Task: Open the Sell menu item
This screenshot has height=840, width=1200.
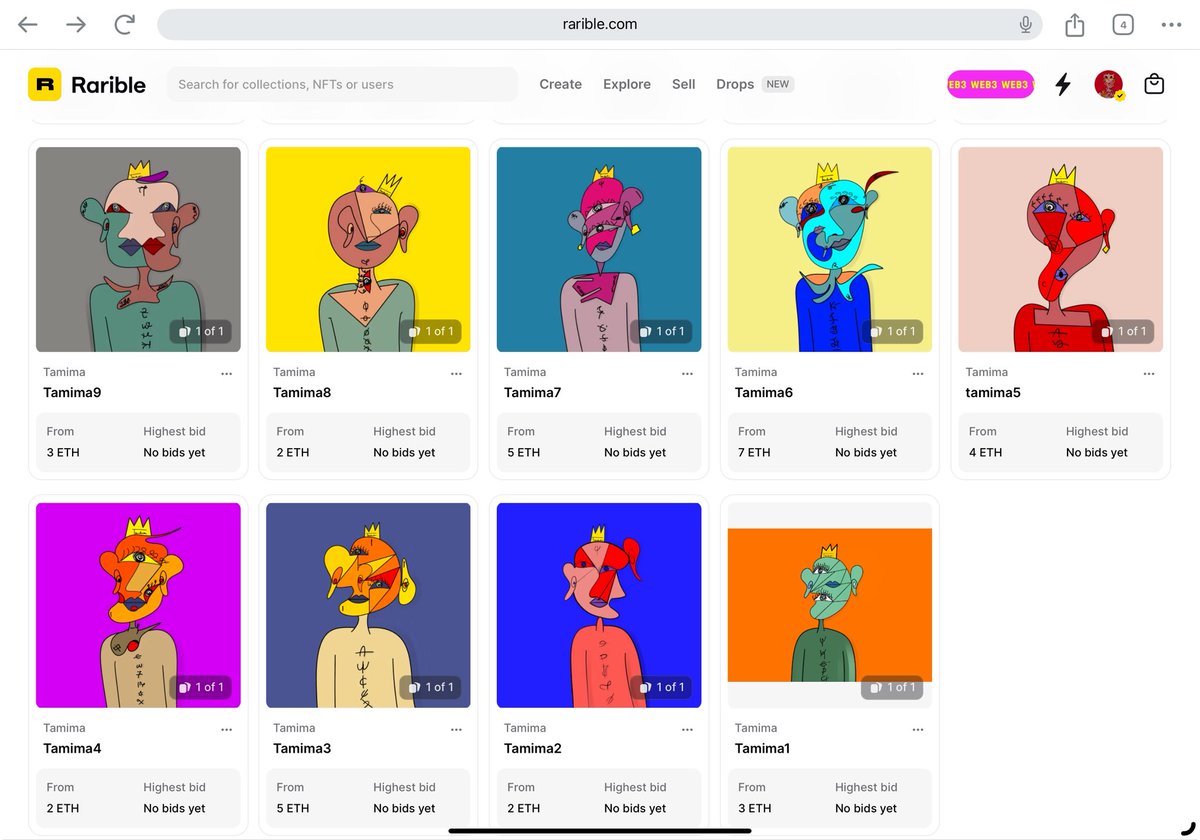Action: [x=684, y=85]
